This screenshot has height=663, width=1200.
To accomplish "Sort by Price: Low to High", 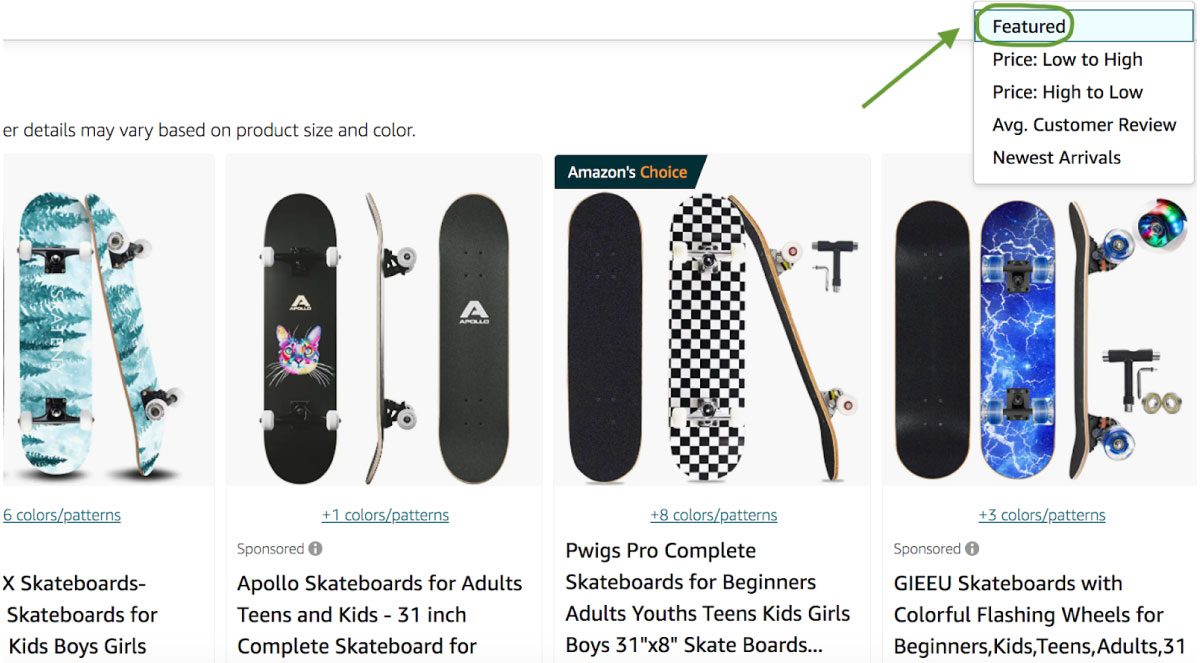I will (x=1067, y=60).
